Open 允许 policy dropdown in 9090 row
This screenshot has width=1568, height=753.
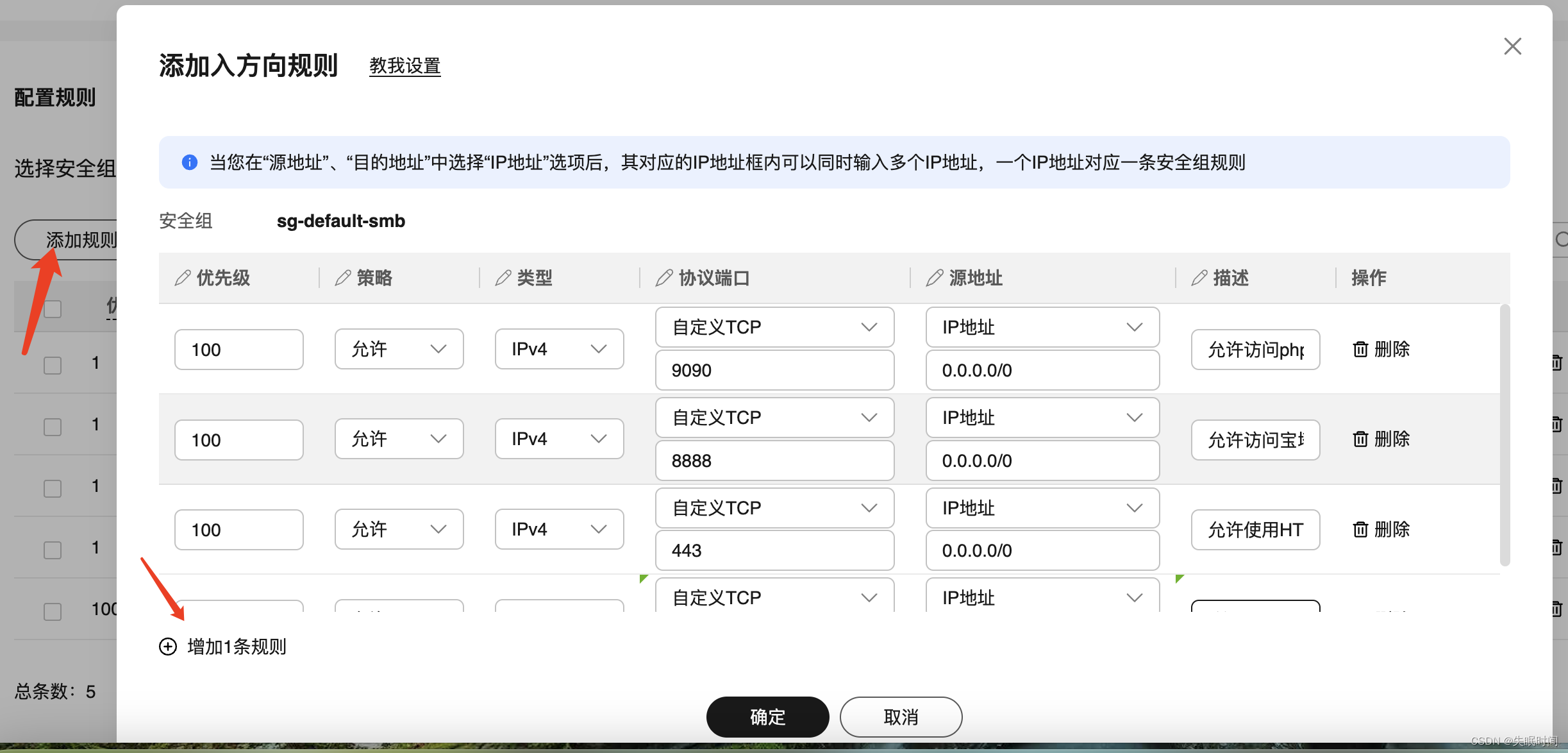point(399,349)
